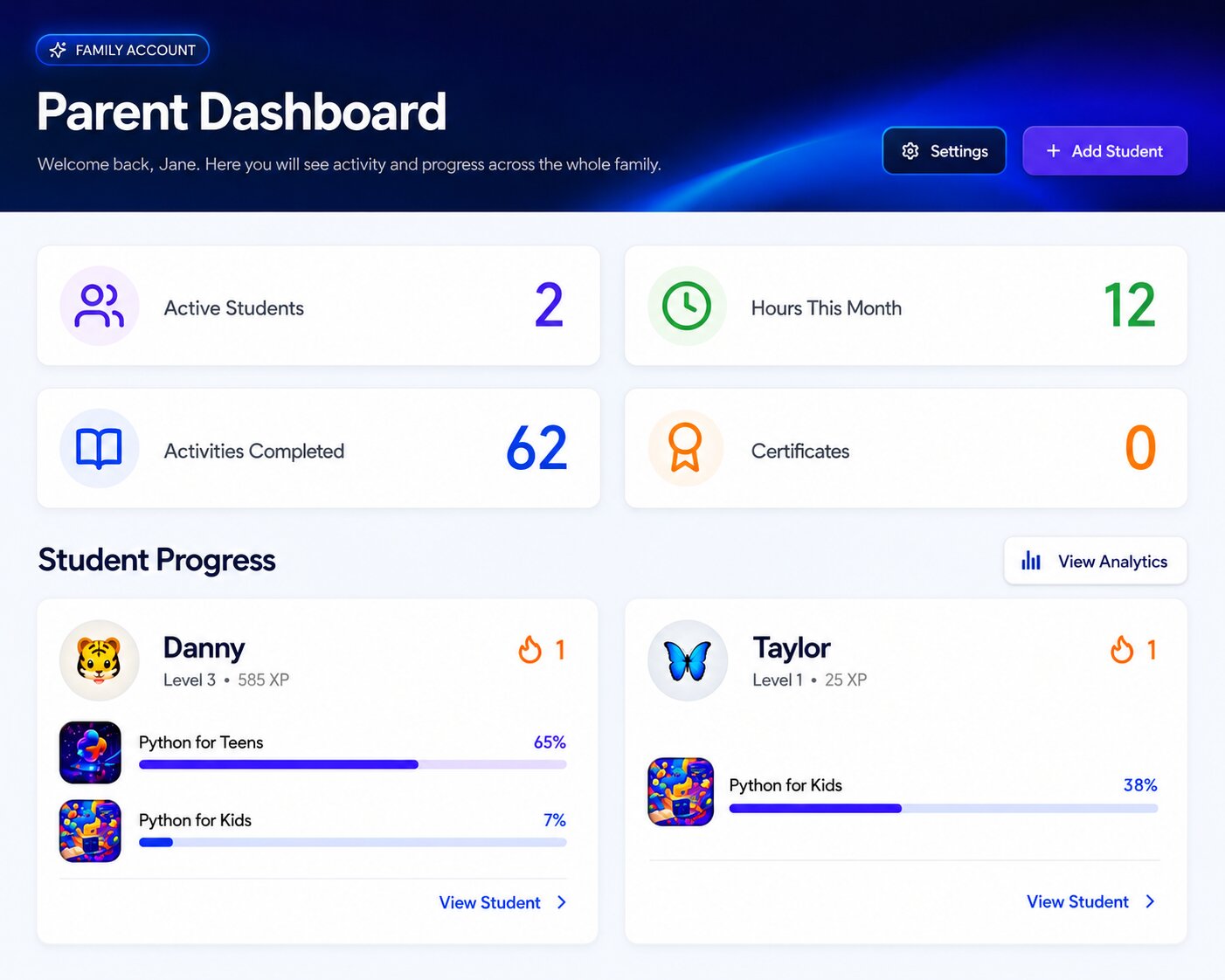Click the Activities Completed book icon
1225x980 pixels.
(x=99, y=448)
